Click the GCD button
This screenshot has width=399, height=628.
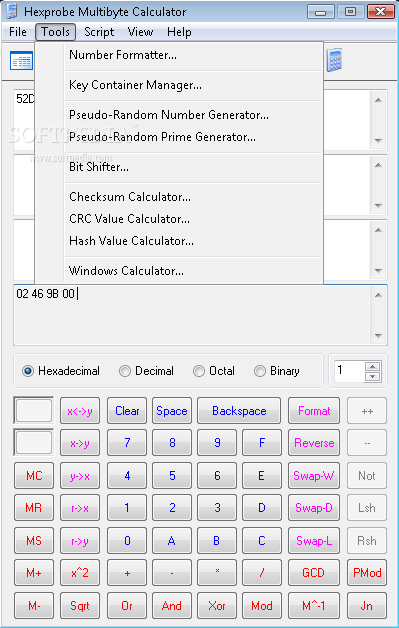tap(314, 573)
